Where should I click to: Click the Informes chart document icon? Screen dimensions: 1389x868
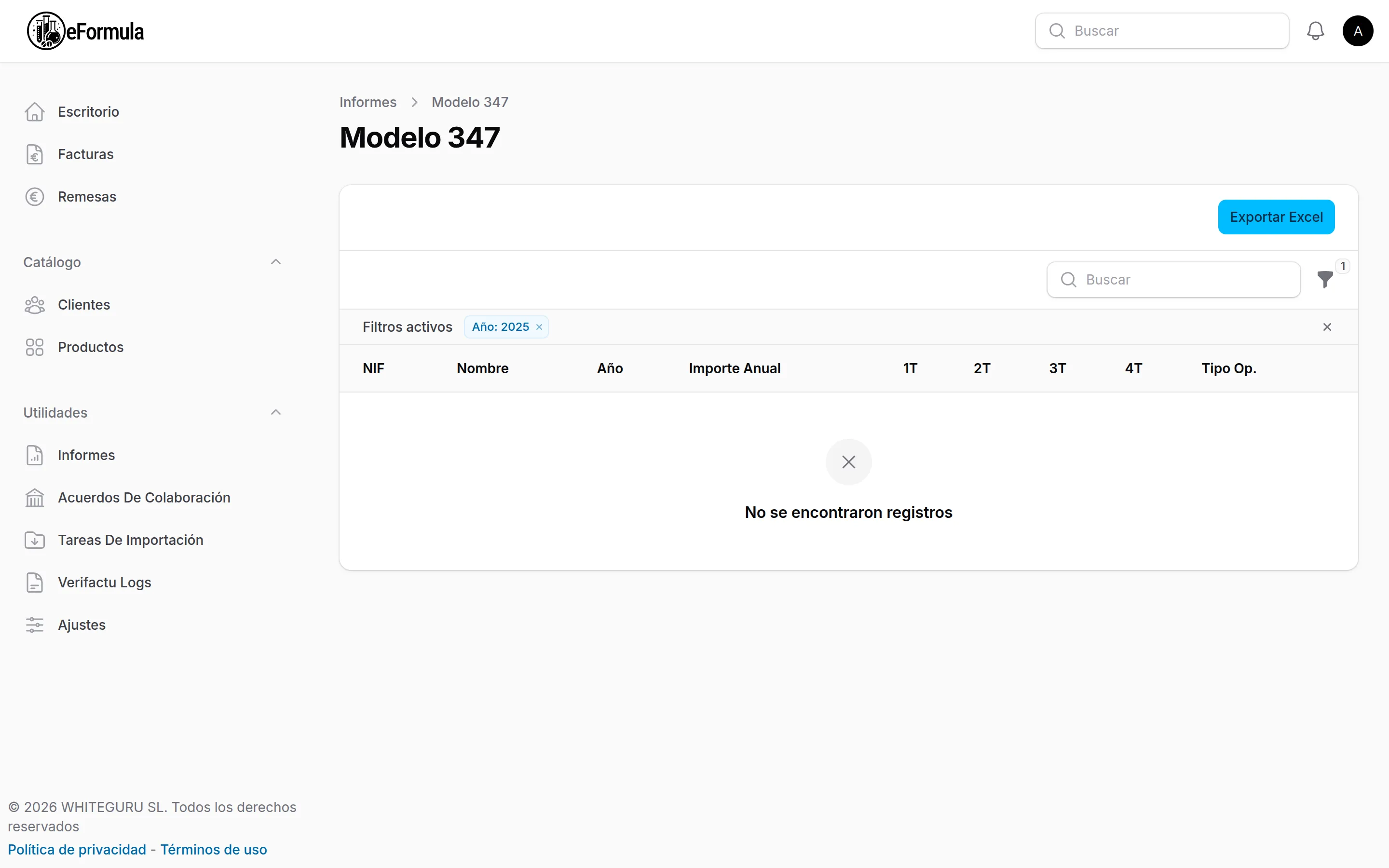pyautogui.click(x=34, y=455)
